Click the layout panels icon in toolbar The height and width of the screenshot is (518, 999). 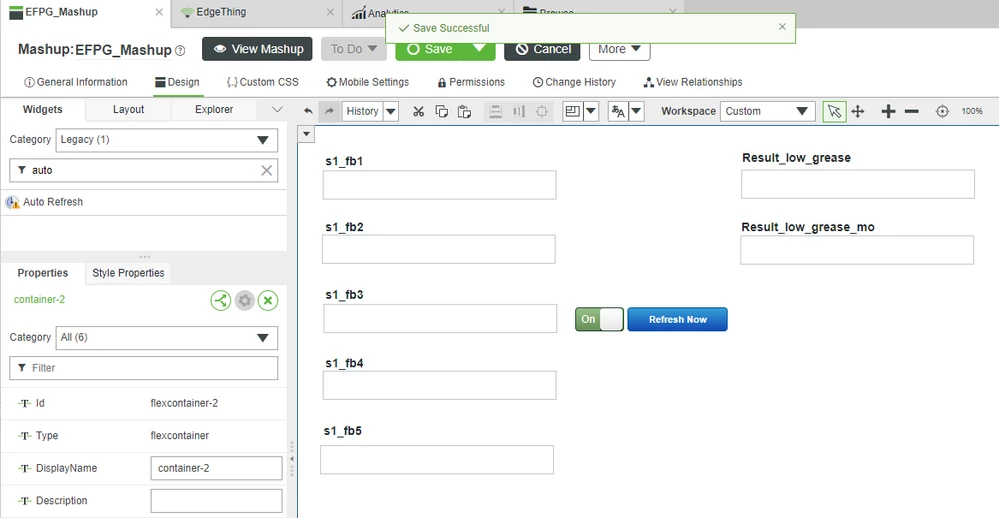point(573,111)
